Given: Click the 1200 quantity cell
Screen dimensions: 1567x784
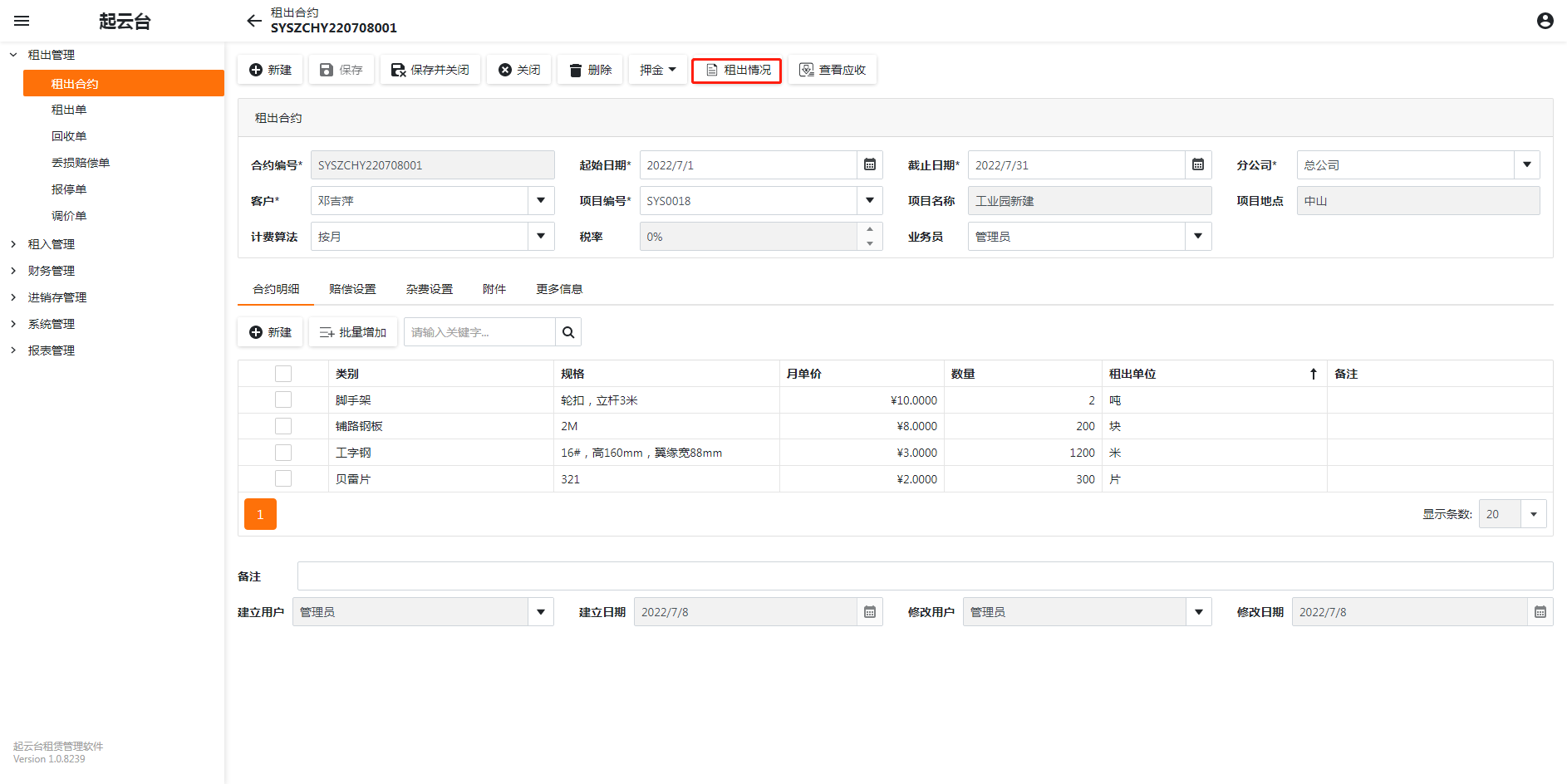Looking at the screenshot, I should click(1023, 453).
